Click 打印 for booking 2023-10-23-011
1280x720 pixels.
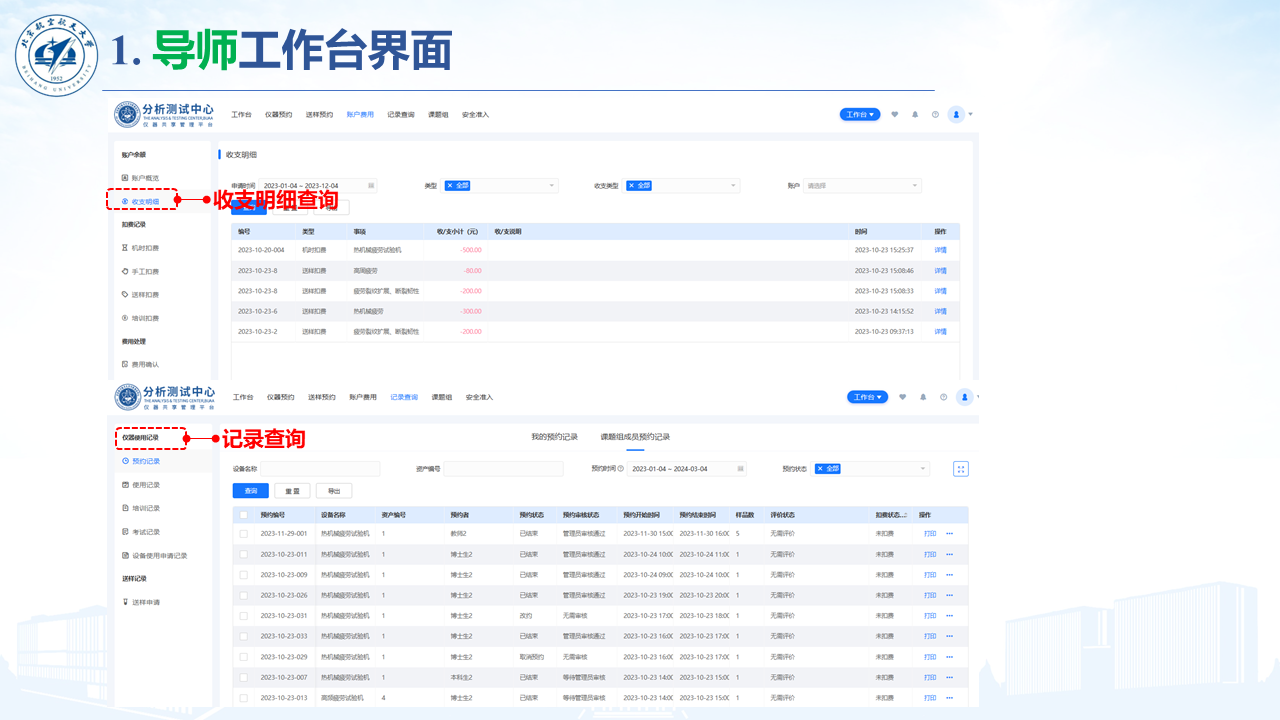pyautogui.click(x=929, y=554)
